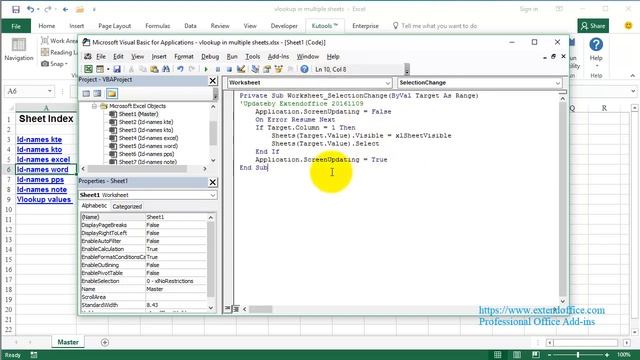640x360 pixels.
Task: Select the Master sheet tab
Action: pyautogui.click(x=68, y=342)
